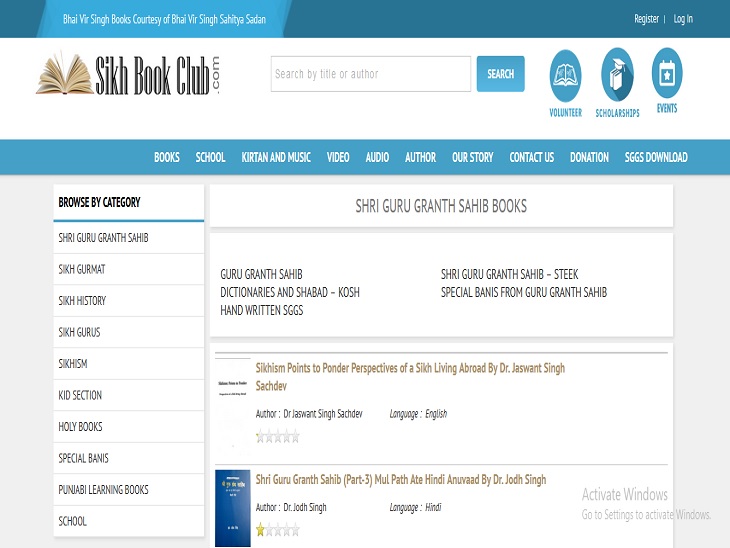The width and height of the screenshot is (730, 548).
Task: Click the Sikh Book Club logo
Action: click(x=128, y=75)
